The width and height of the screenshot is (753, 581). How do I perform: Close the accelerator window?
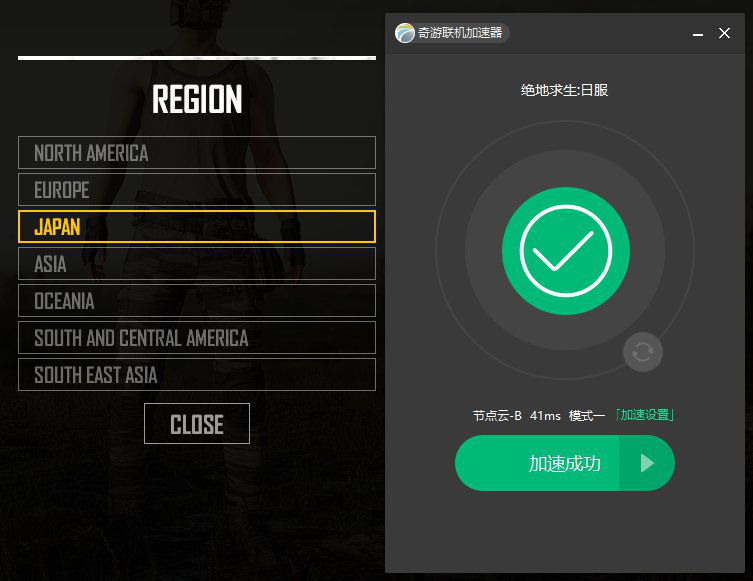tap(724, 33)
